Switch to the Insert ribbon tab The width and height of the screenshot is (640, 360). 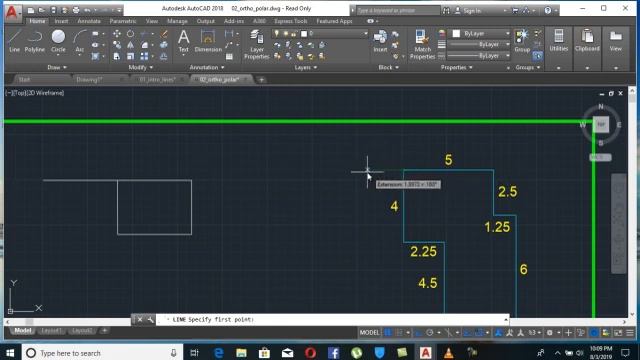tap(61, 21)
